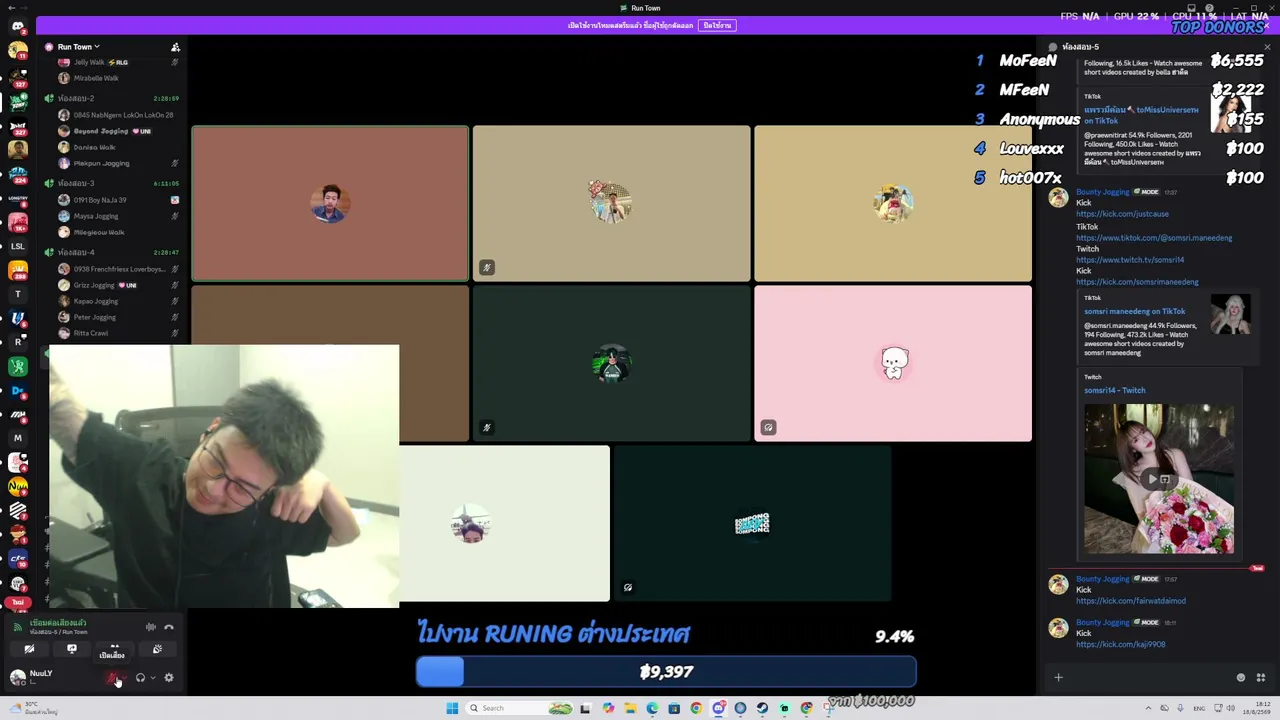Open the twitch.tv/somsri14 link

point(1130,260)
